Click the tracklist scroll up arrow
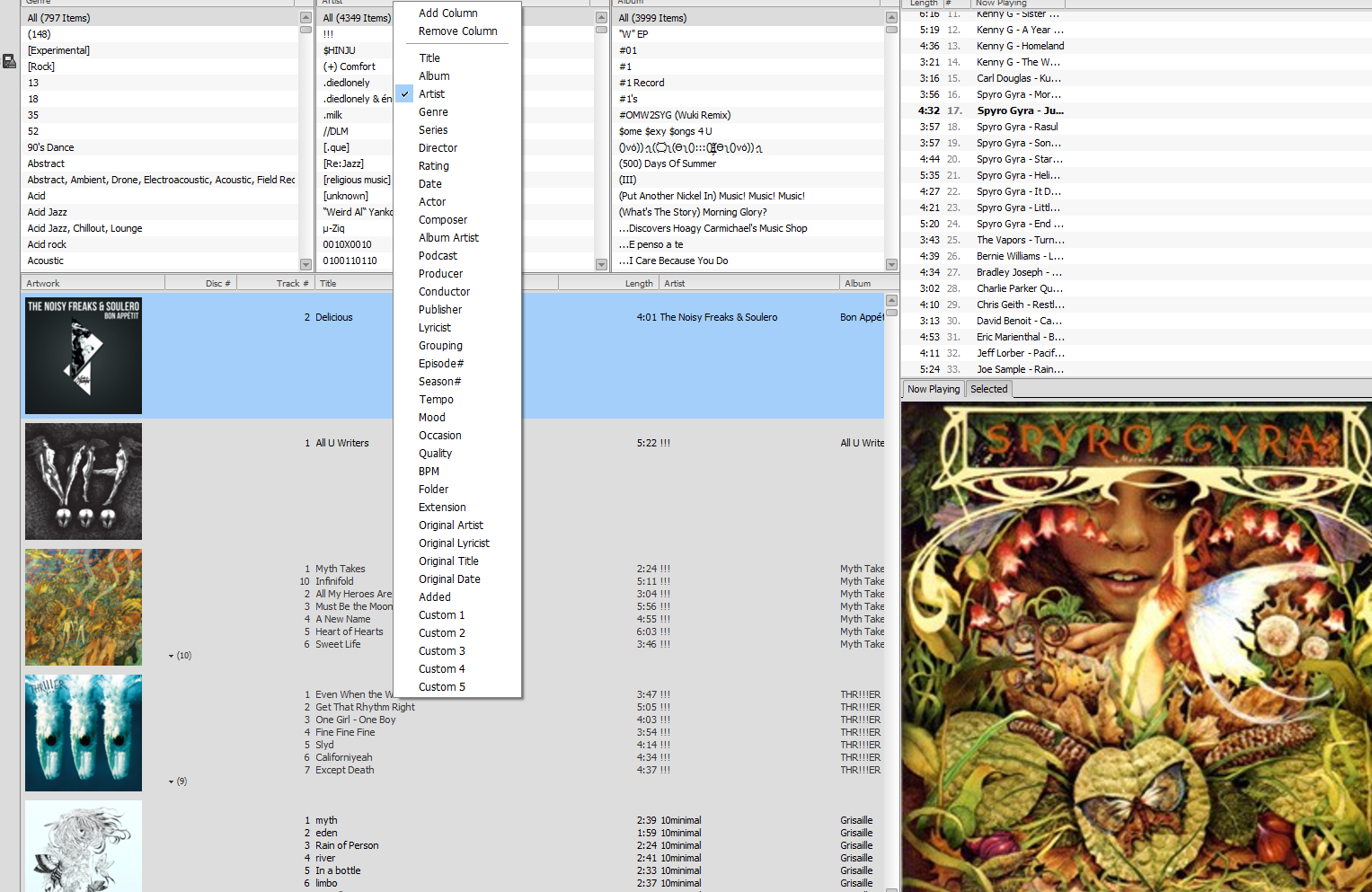 click(891, 300)
